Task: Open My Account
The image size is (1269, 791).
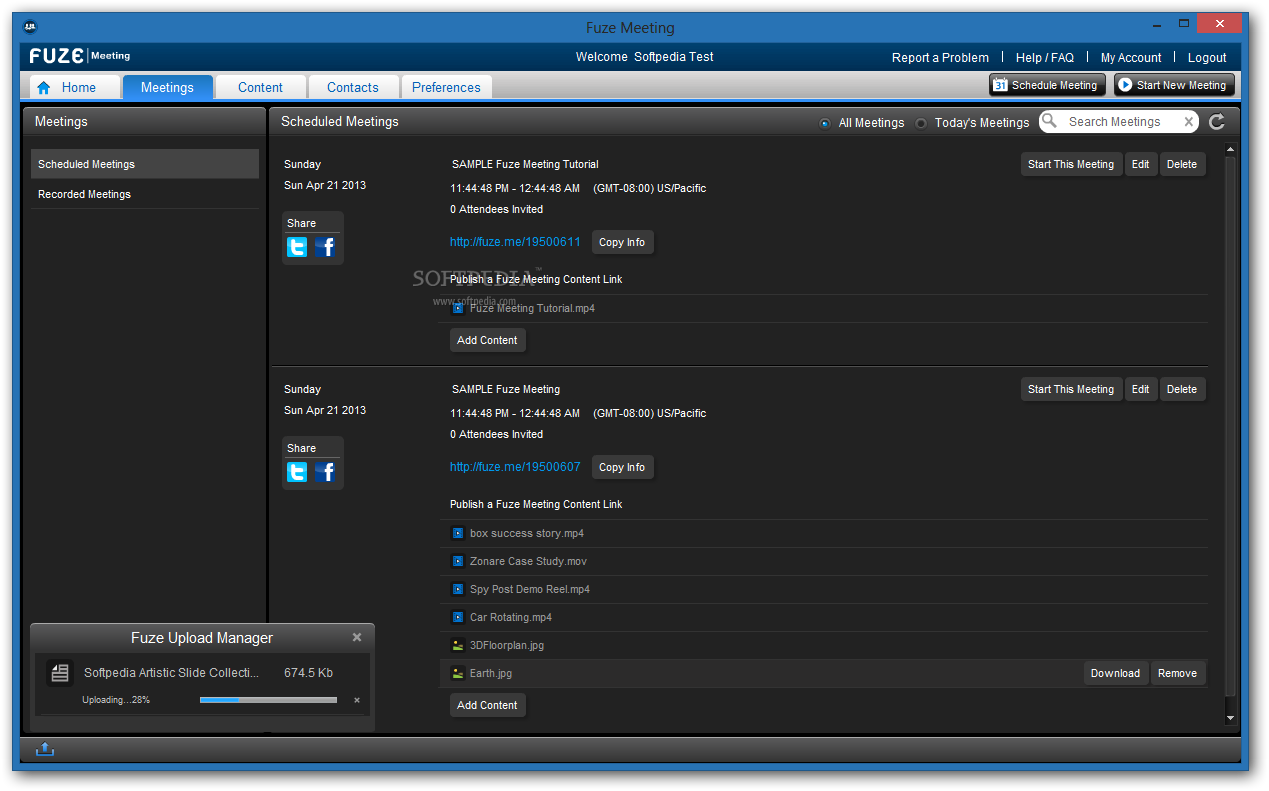Action: click(x=1131, y=58)
